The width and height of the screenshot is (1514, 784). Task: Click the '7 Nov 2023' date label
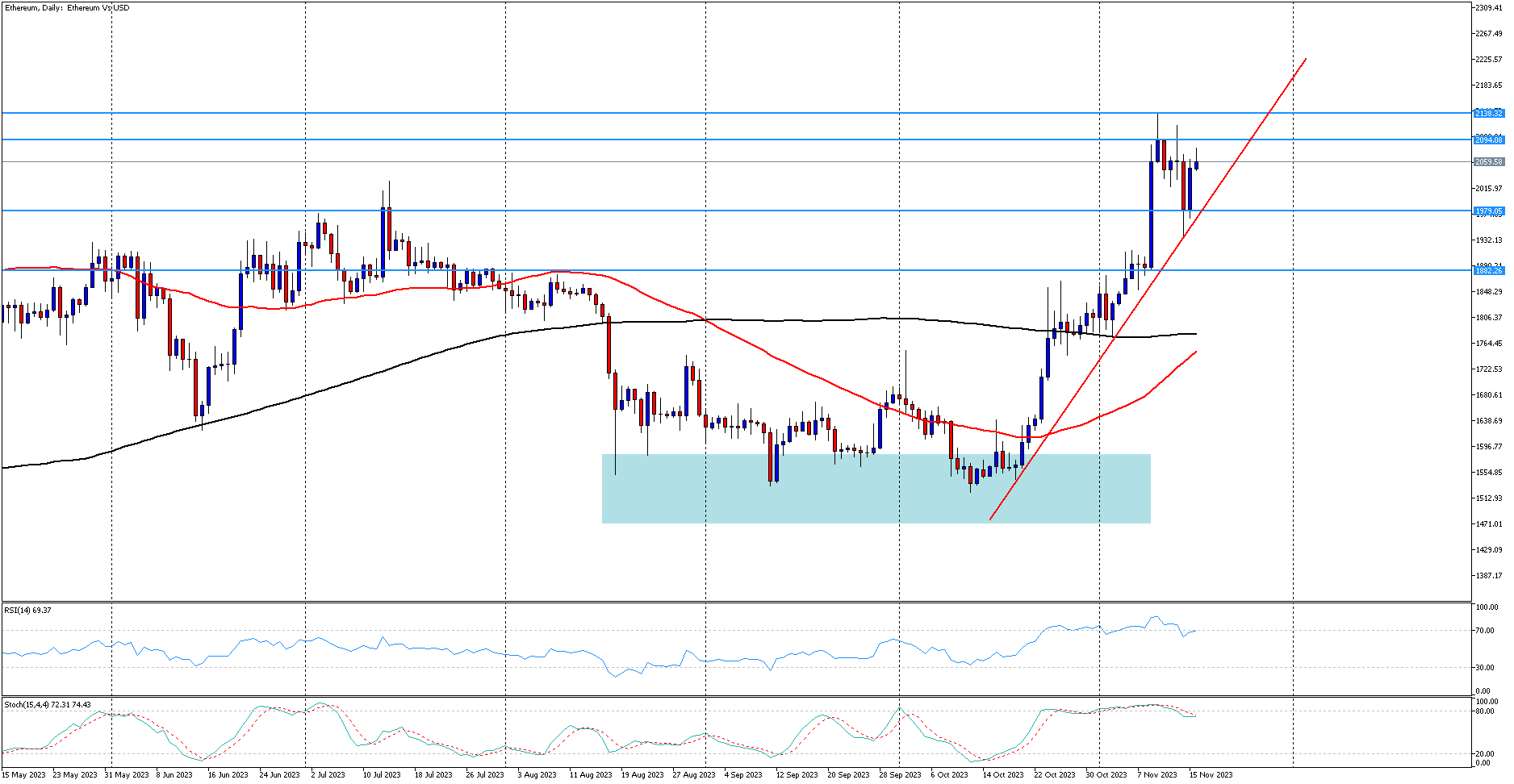tap(1157, 775)
